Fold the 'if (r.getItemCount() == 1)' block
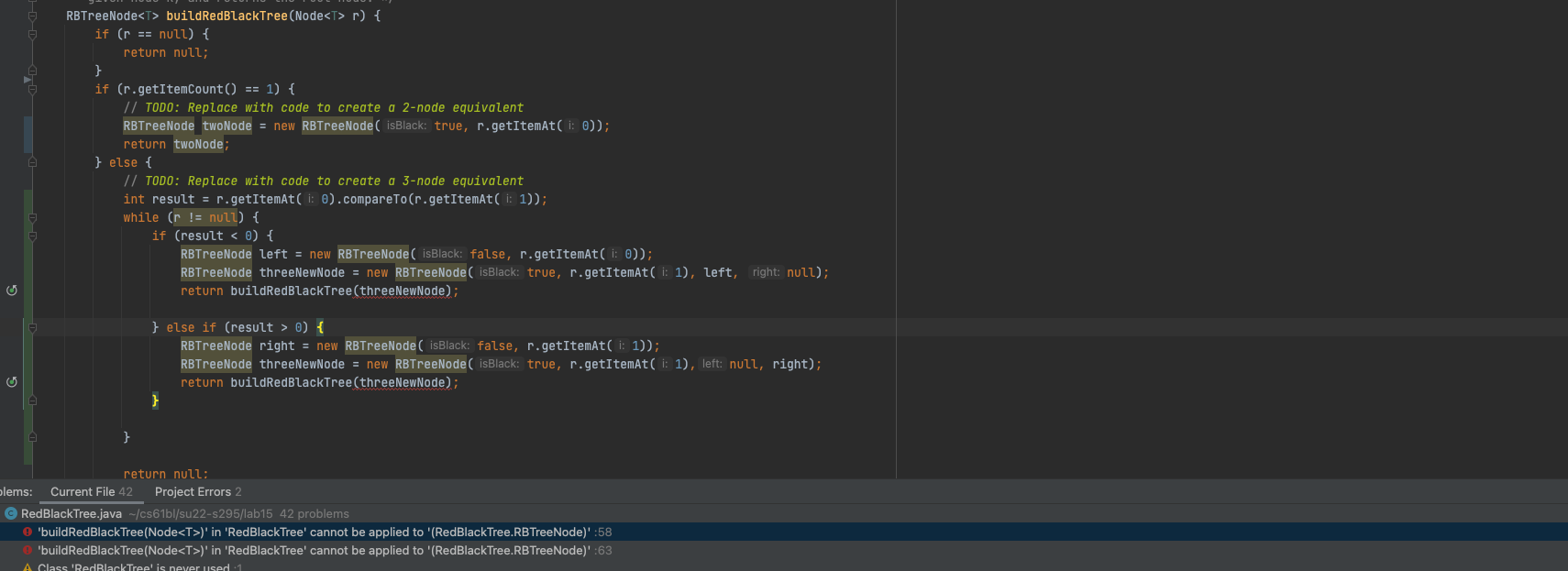1568x571 pixels. coord(32,90)
